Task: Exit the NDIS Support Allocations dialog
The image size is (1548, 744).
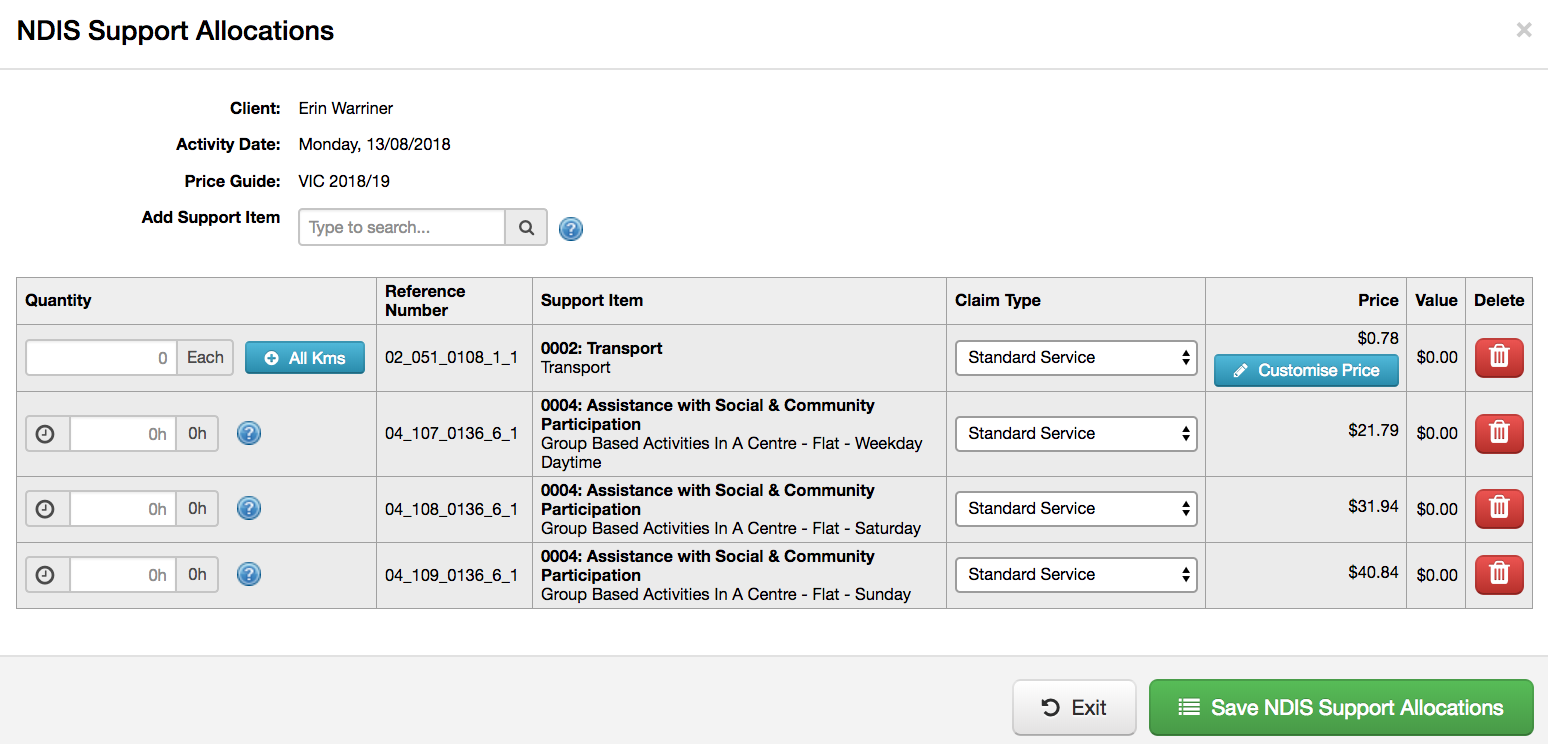Action: (x=1073, y=706)
